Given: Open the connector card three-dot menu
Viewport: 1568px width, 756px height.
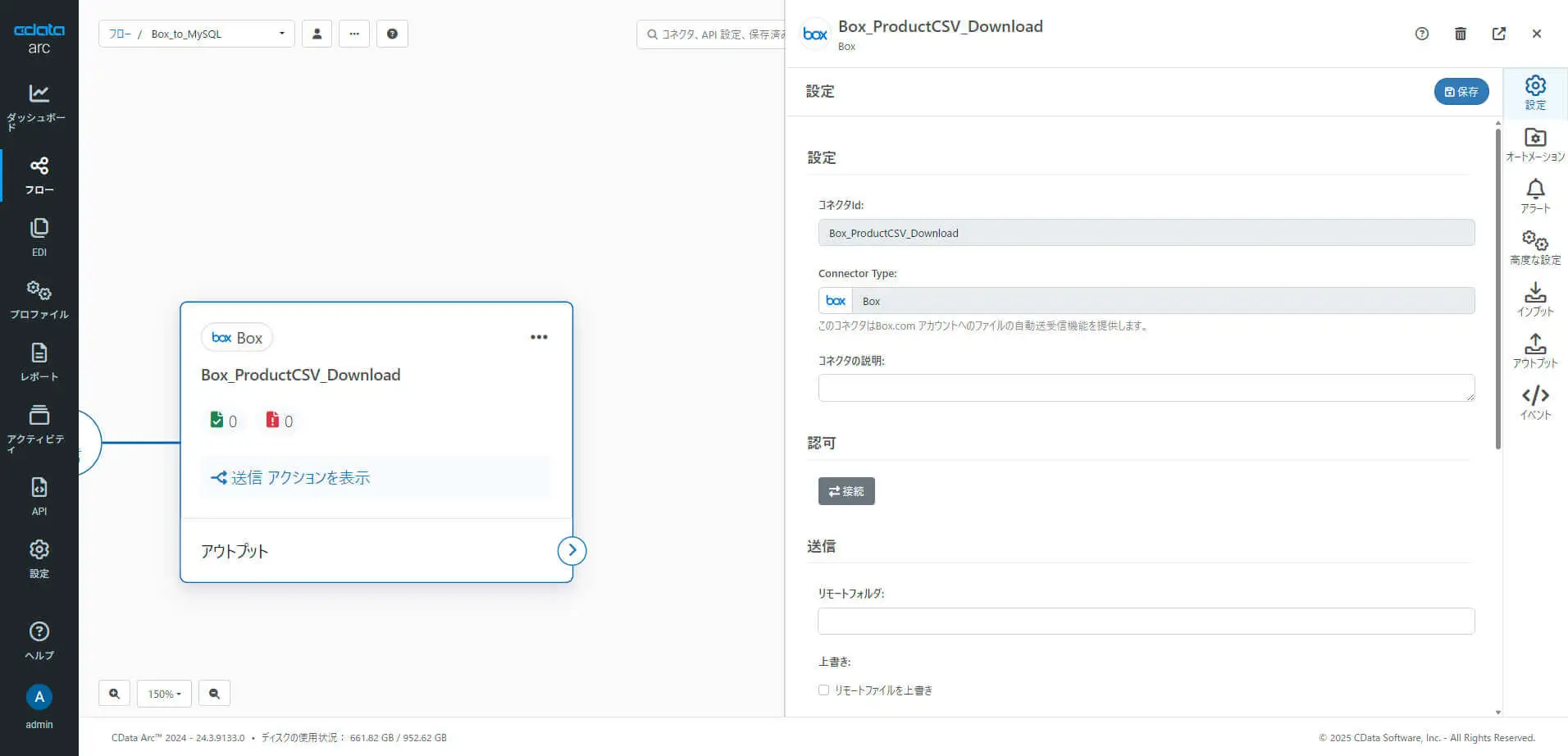Looking at the screenshot, I should pyautogui.click(x=539, y=337).
